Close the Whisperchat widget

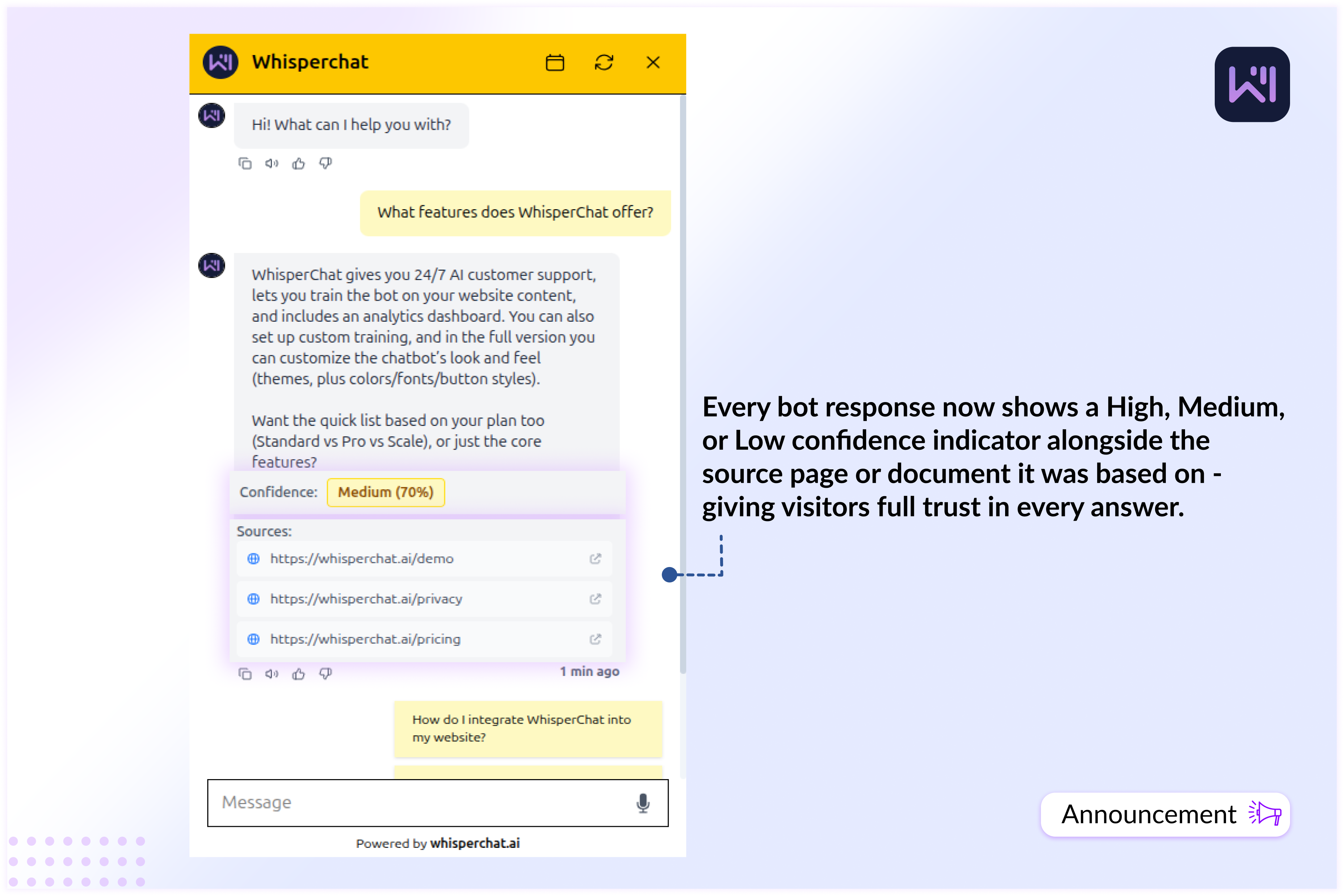[x=653, y=62]
